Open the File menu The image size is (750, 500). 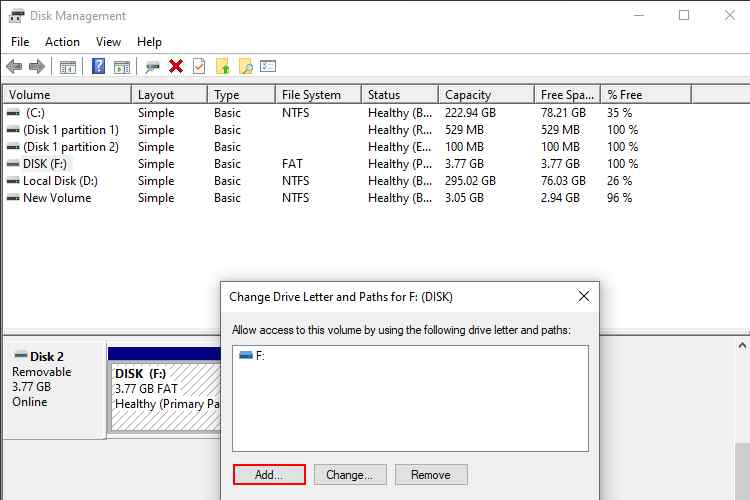click(20, 42)
